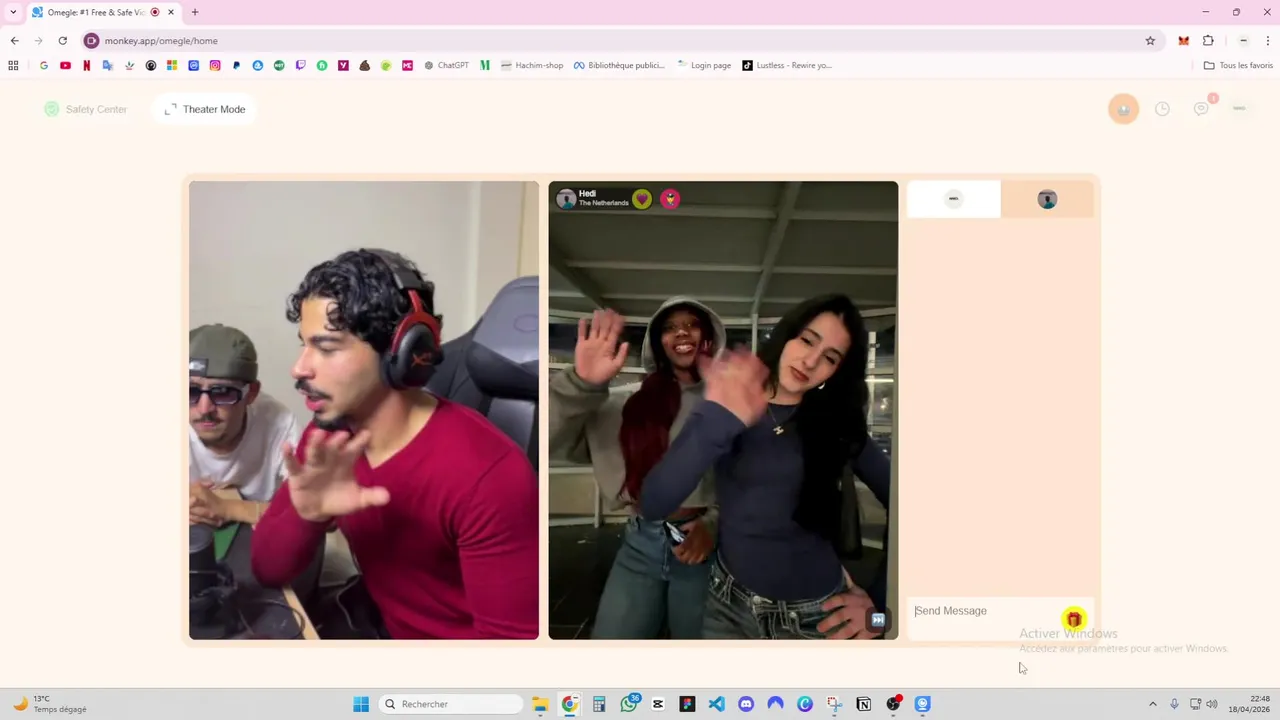This screenshot has width=1280, height=720.
Task: Enable Theater Mode
Action: pos(205,109)
